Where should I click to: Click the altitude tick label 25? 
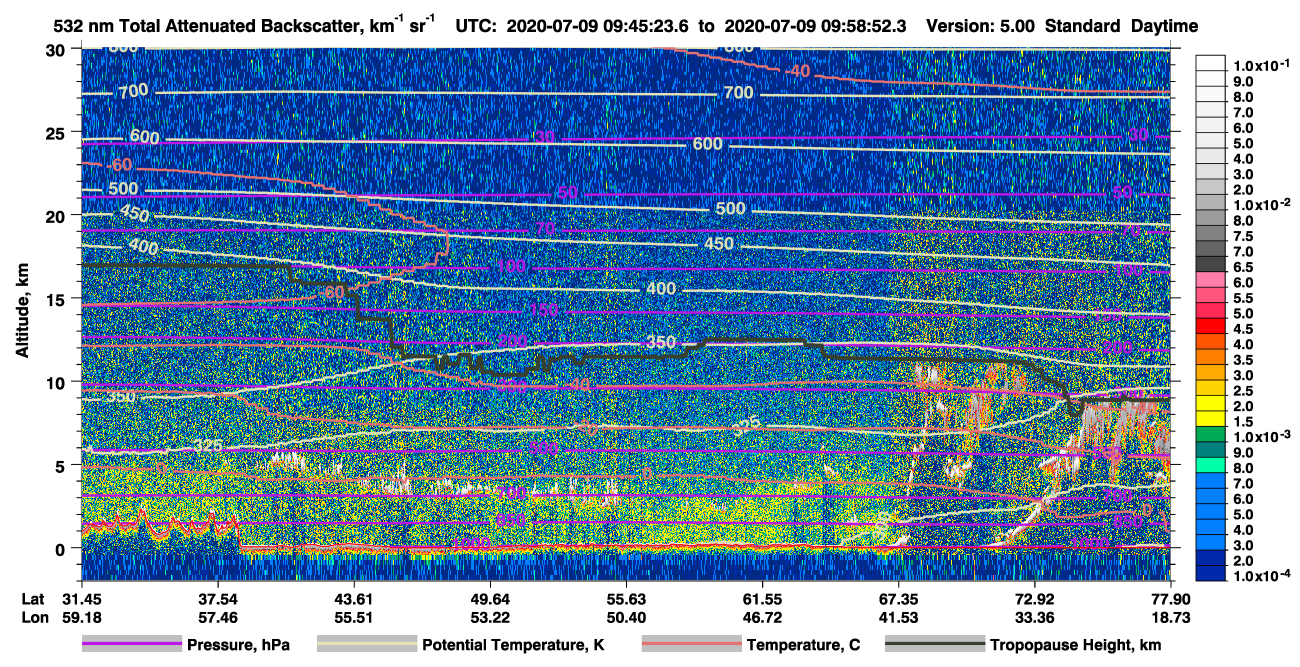[x=57, y=132]
